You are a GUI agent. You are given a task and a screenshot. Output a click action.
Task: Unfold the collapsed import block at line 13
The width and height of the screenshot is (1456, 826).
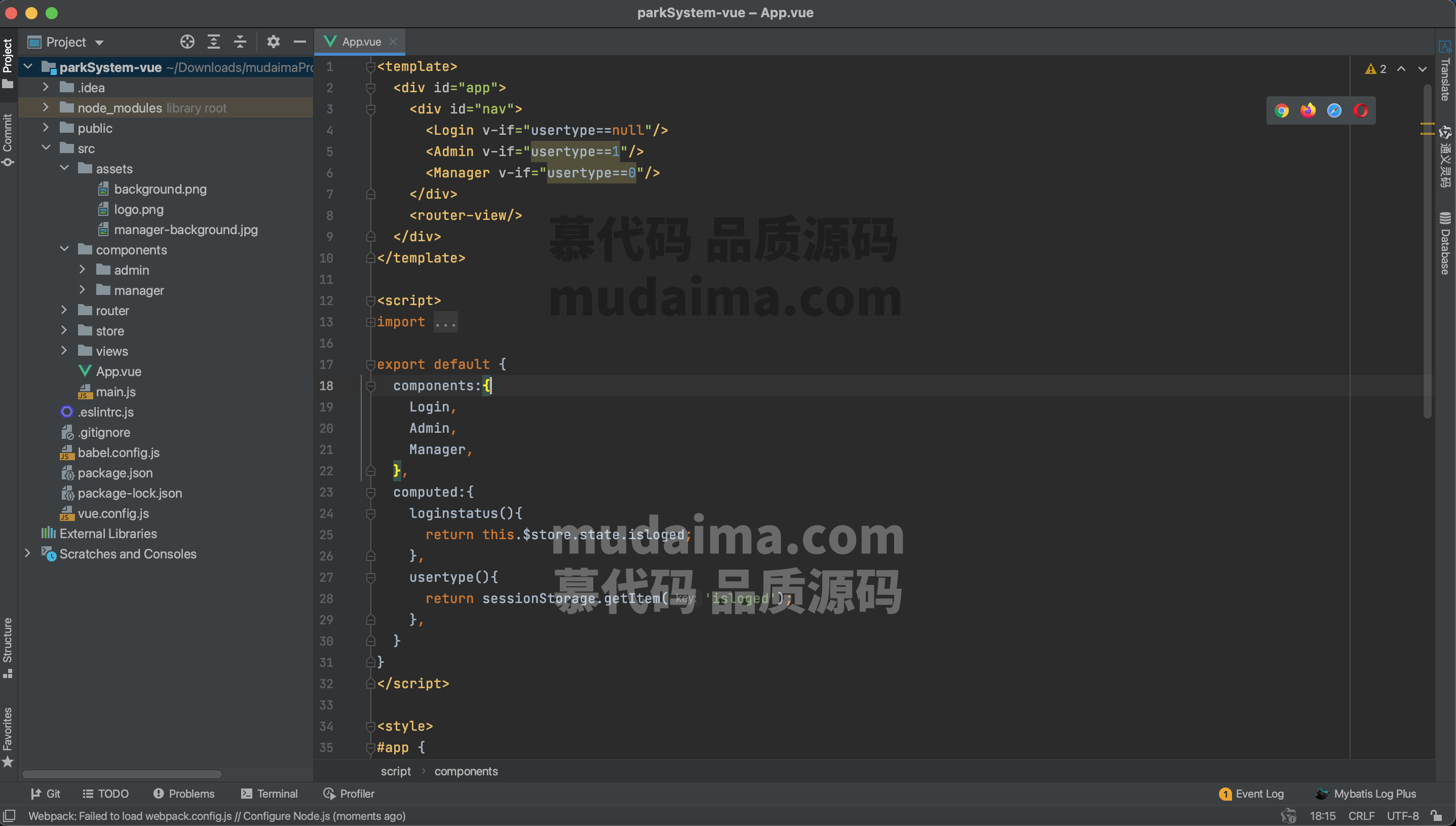pos(371,322)
